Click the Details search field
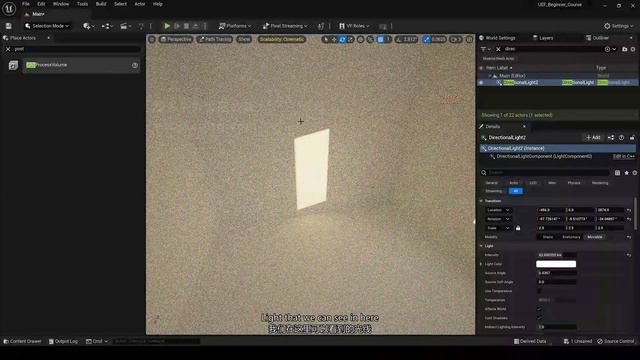This screenshot has height=360, width=640. (549, 173)
